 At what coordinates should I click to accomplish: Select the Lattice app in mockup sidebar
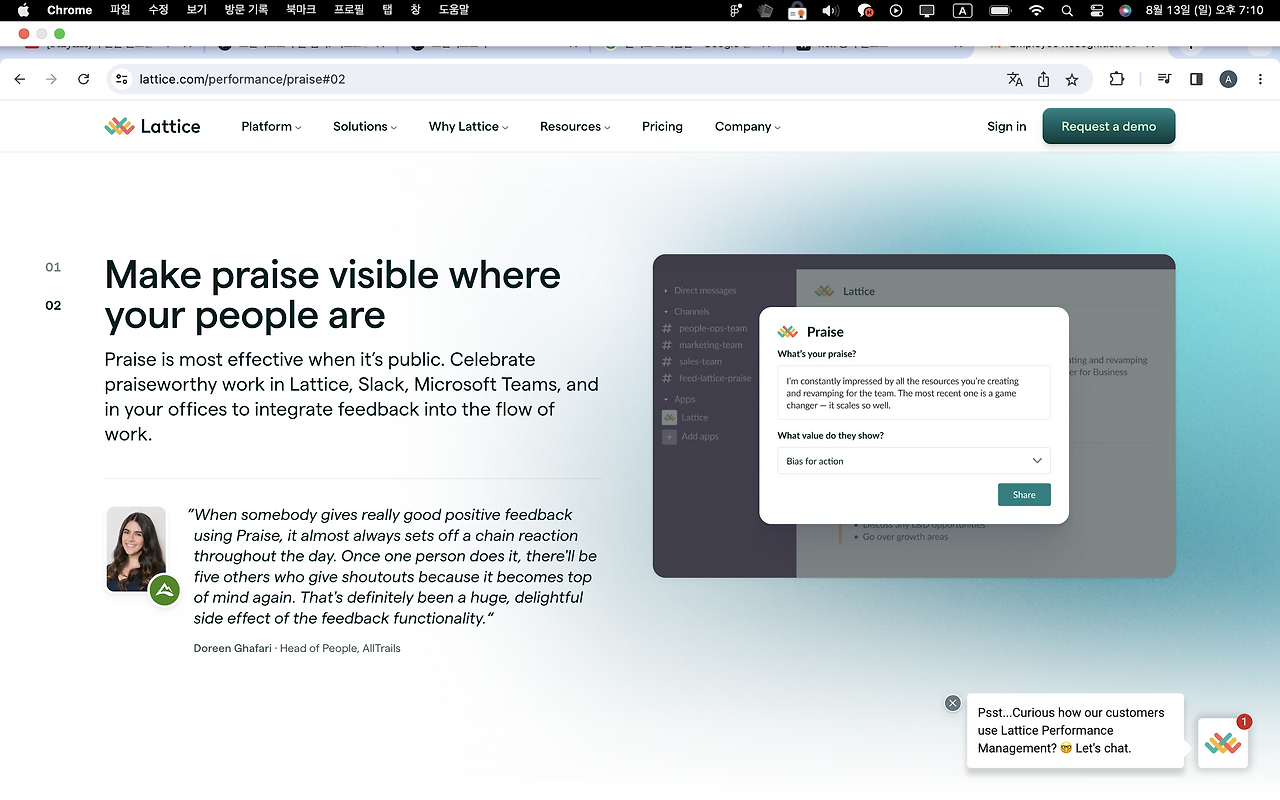point(685,417)
